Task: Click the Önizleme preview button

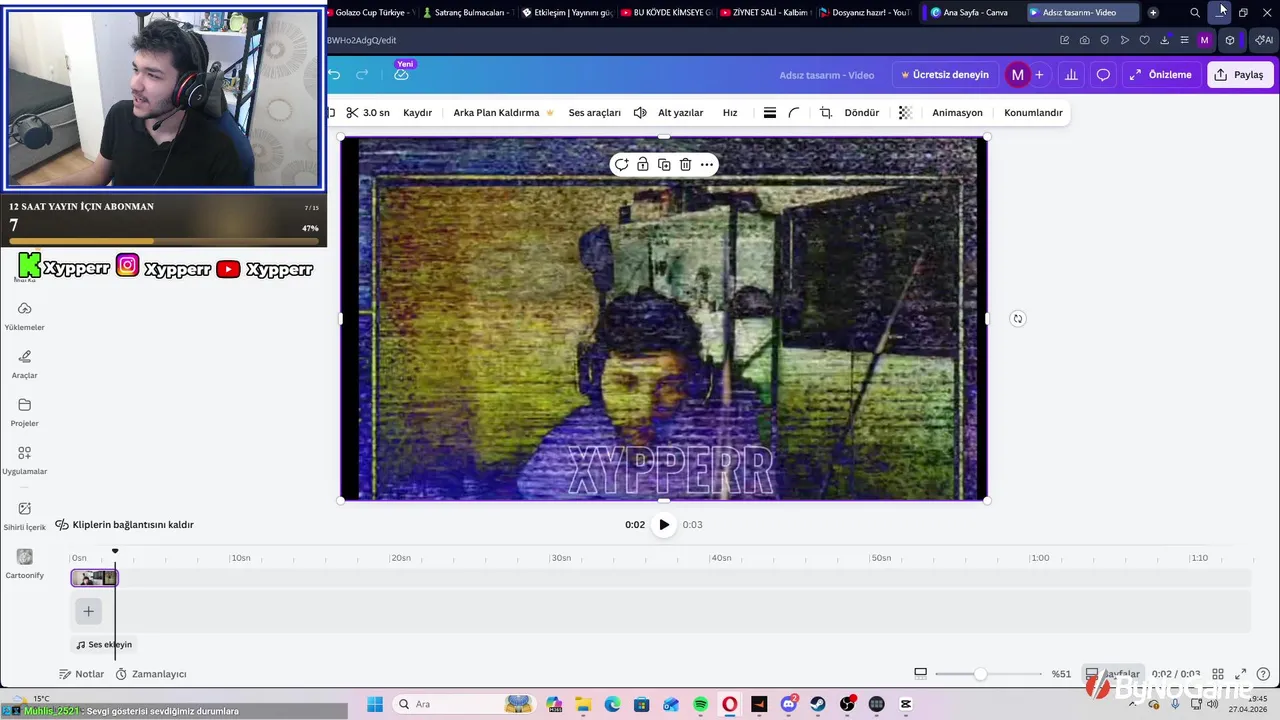Action: [x=1161, y=75]
